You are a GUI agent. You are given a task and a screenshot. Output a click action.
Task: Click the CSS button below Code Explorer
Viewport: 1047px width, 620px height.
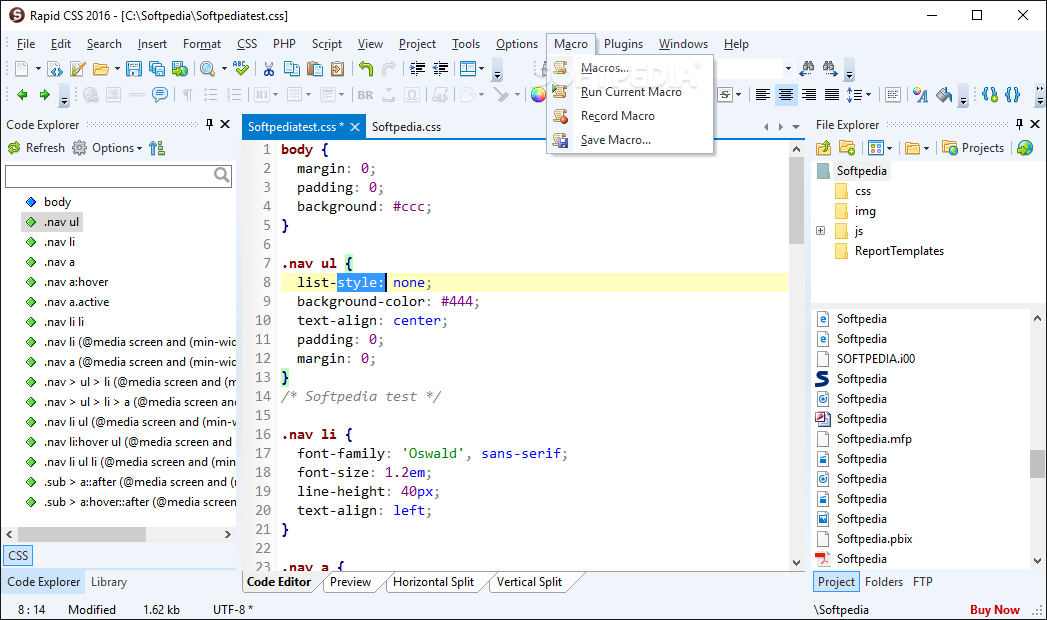tap(18, 555)
